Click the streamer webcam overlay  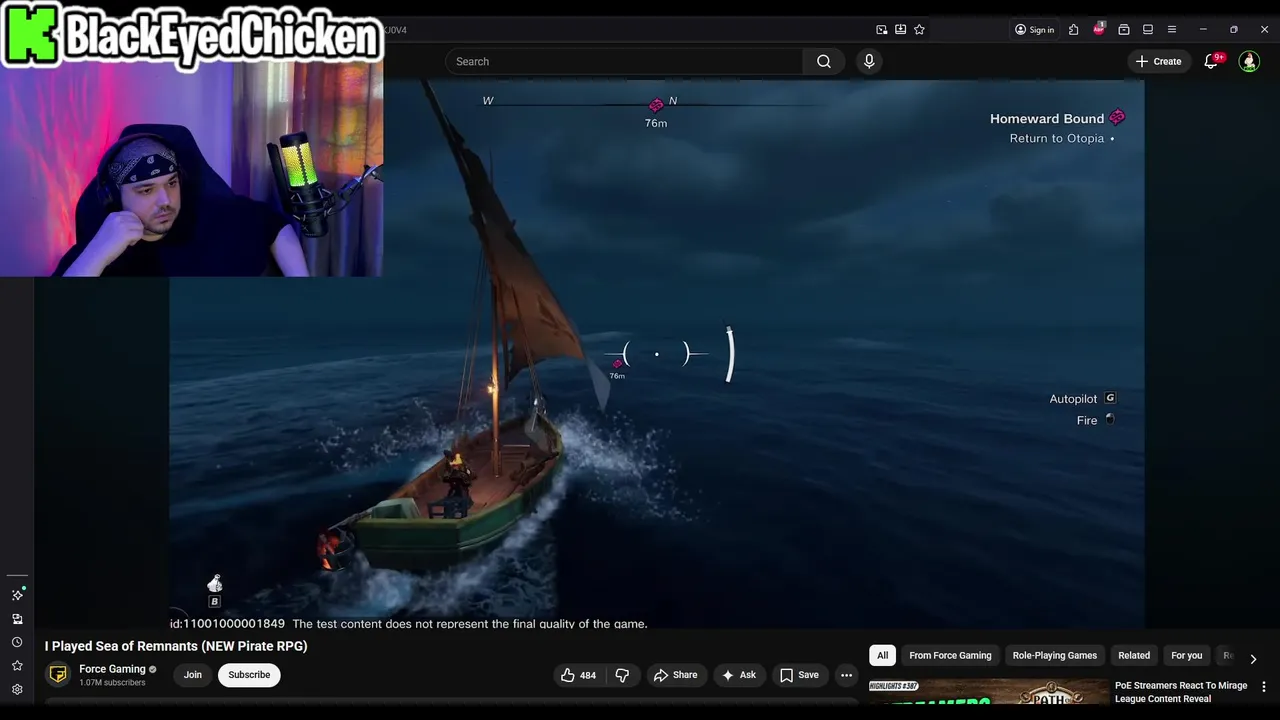(x=192, y=170)
